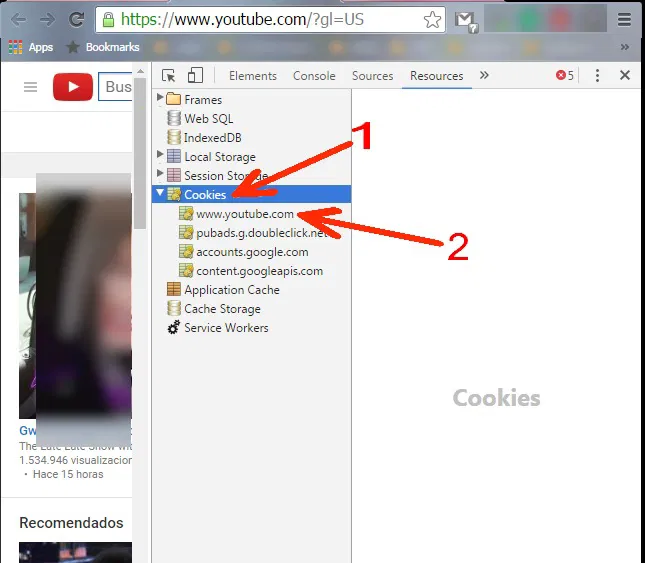Open the YouTube guide hamburger menu

point(30,88)
